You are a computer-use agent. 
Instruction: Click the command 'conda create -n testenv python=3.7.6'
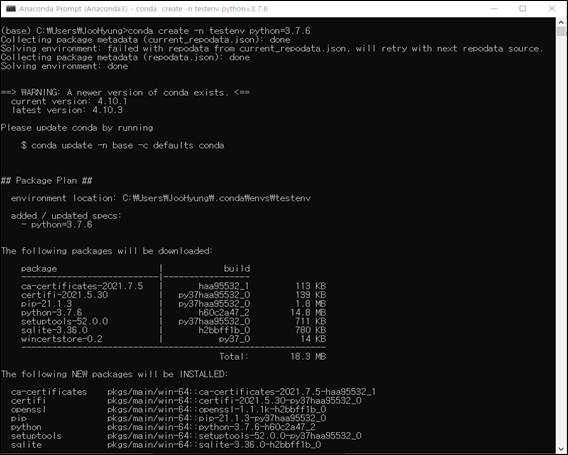click(219, 31)
